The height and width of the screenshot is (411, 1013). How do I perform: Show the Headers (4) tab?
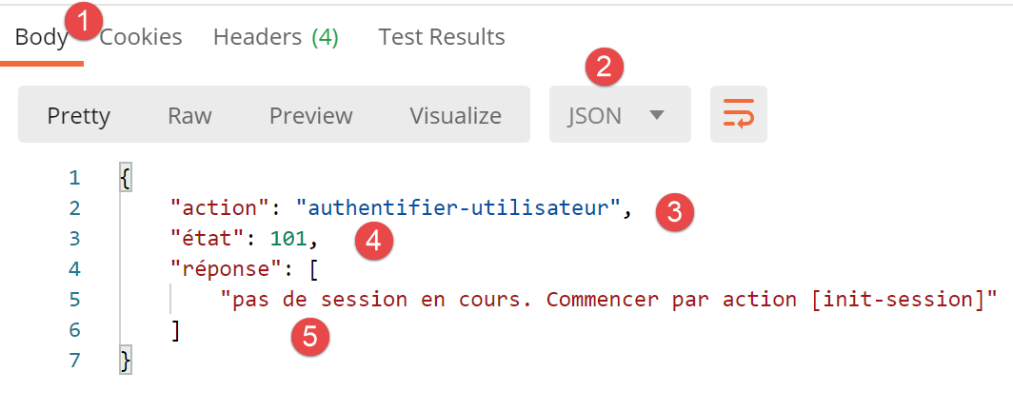tap(275, 38)
